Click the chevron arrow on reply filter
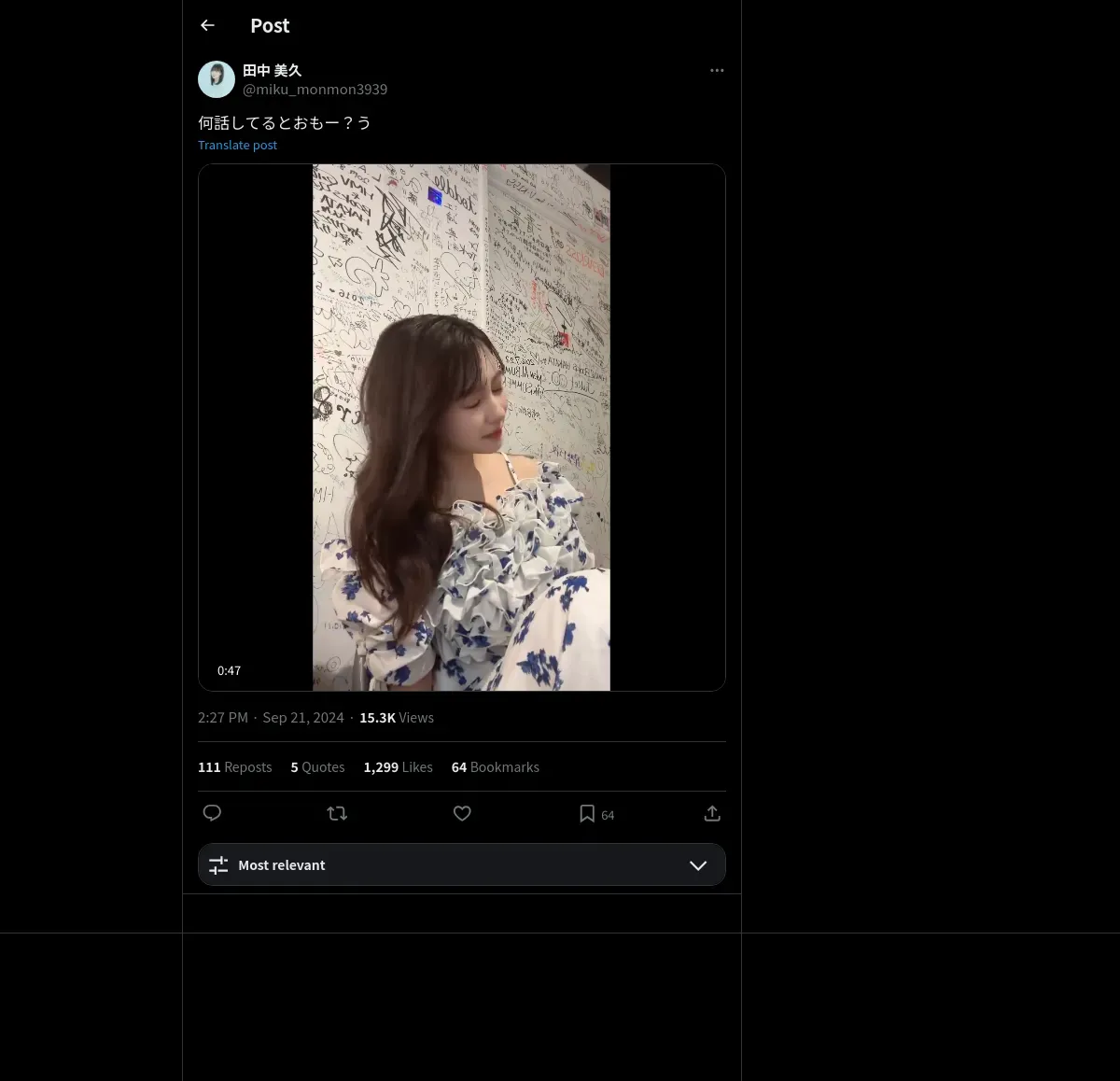This screenshot has width=1120, height=1081. coord(697,865)
